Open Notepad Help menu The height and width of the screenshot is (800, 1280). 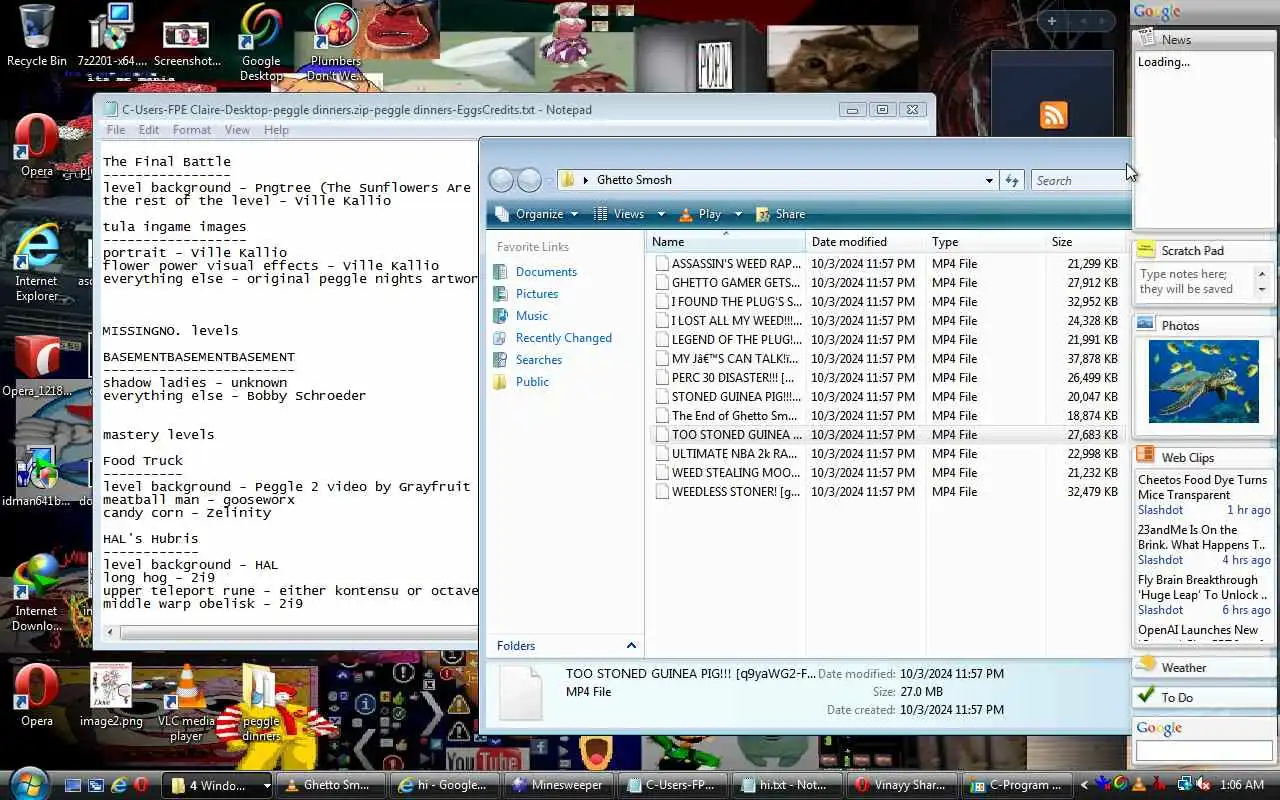(276, 130)
